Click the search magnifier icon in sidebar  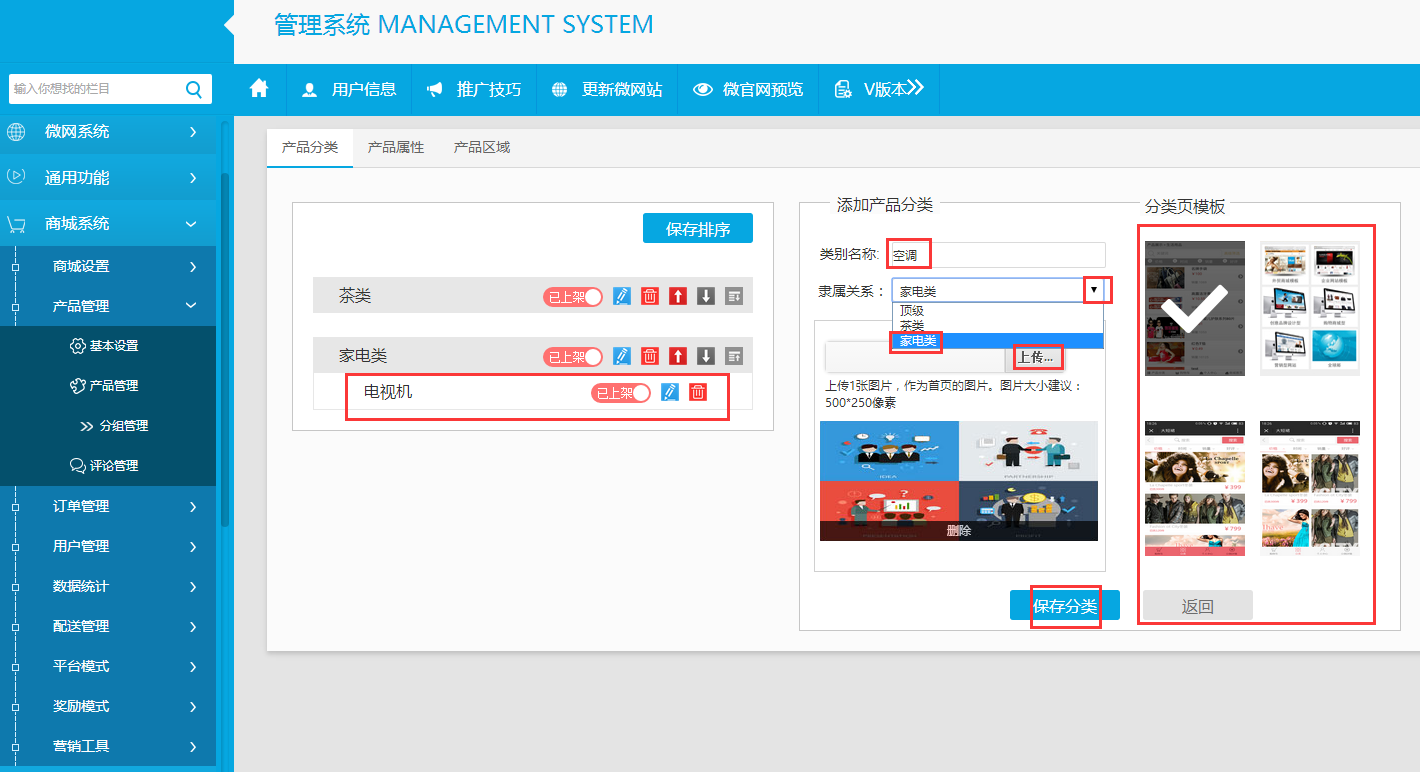click(193, 89)
